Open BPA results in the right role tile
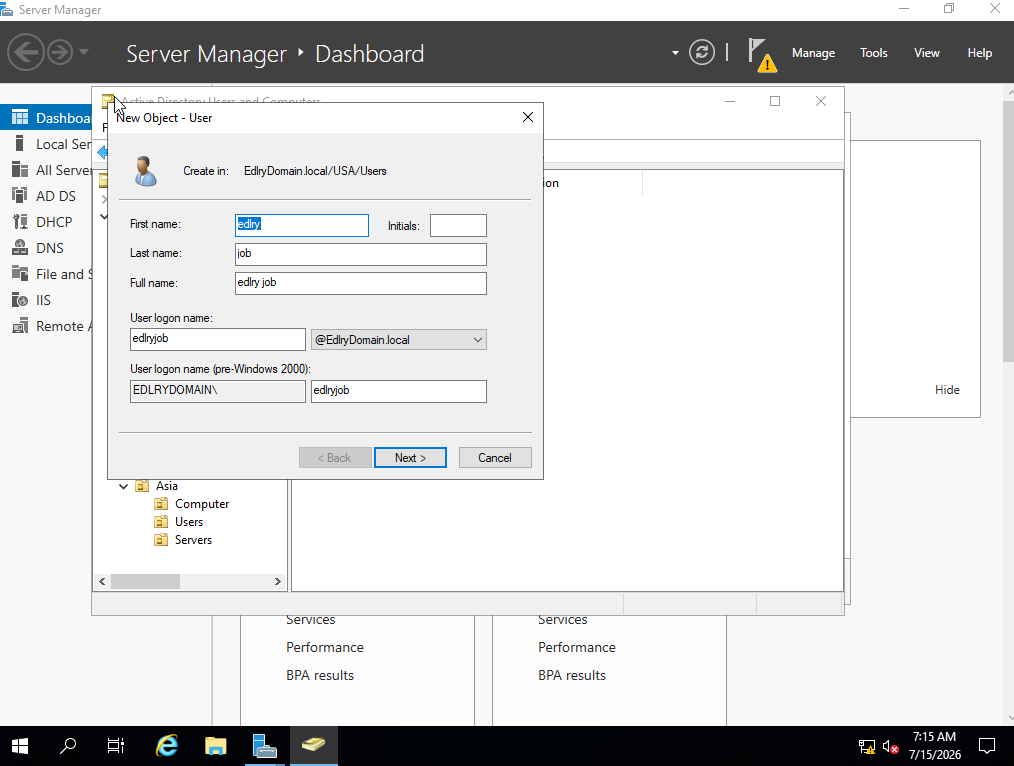 (572, 675)
